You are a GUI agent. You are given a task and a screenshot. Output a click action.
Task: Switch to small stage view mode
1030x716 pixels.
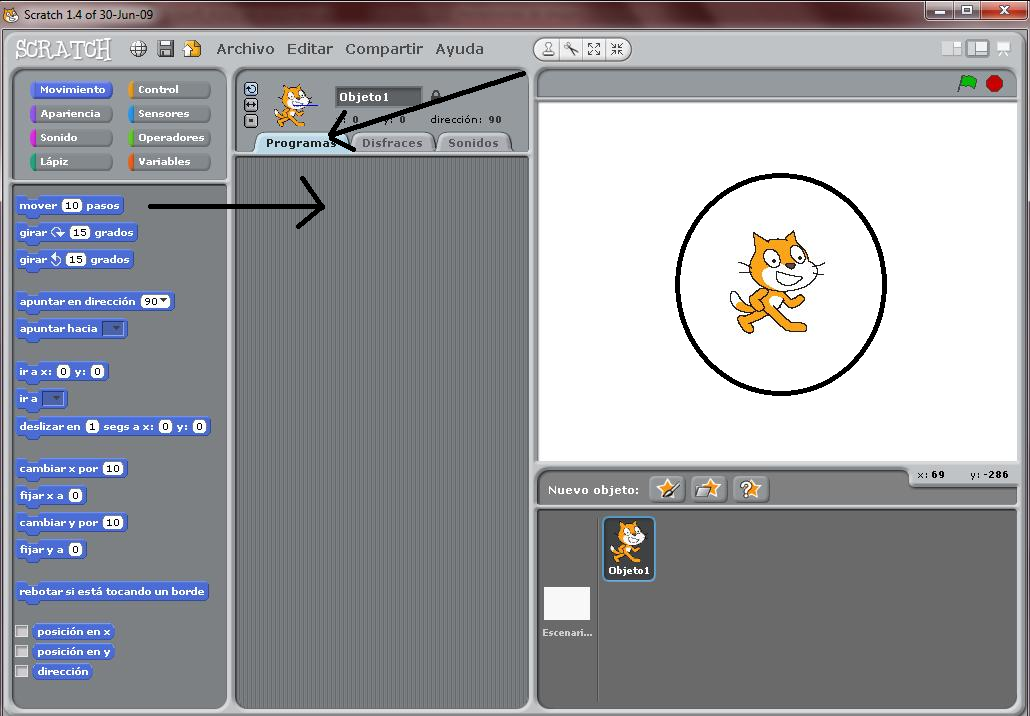pyautogui.click(x=951, y=49)
